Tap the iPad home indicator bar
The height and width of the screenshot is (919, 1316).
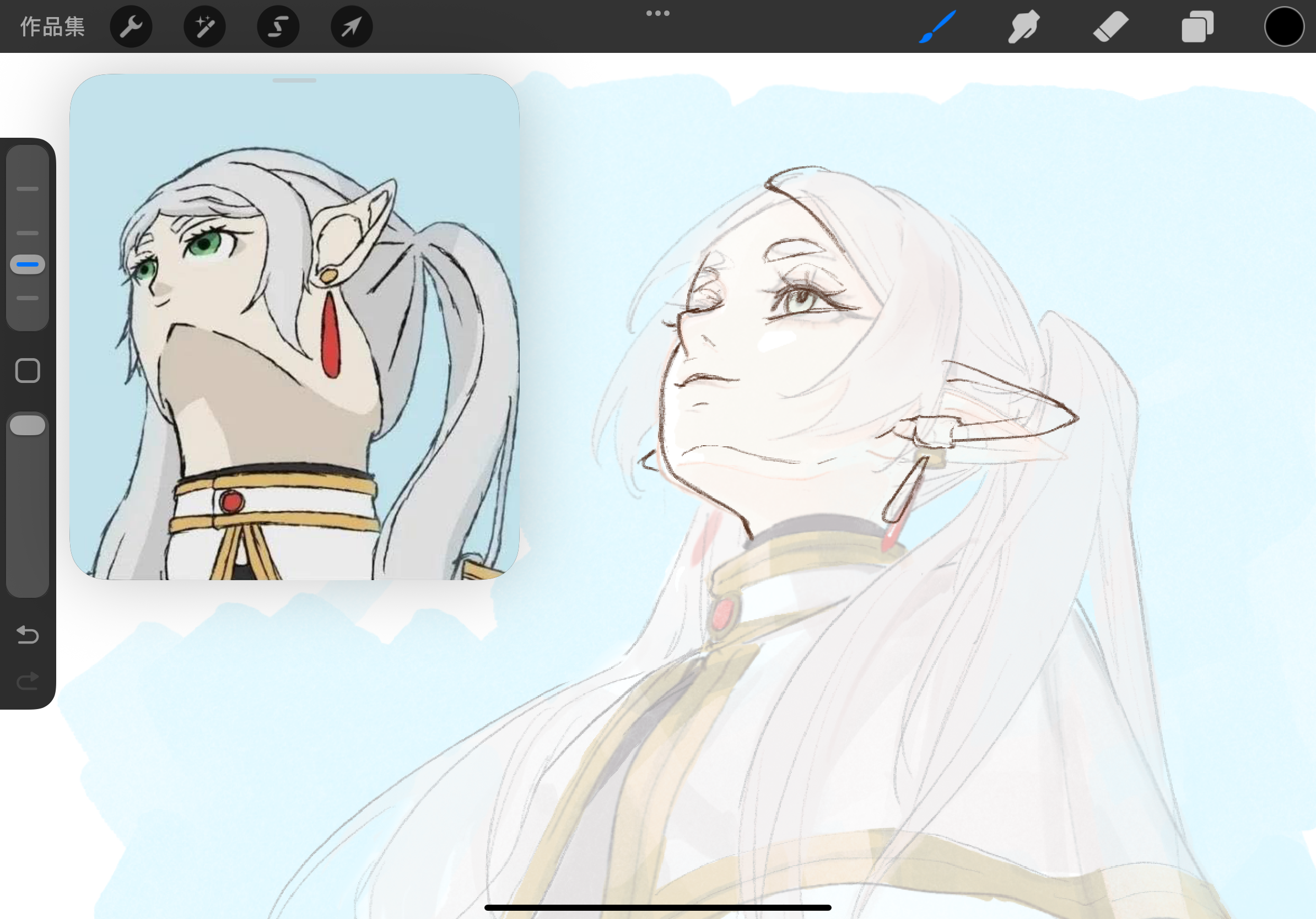(x=657, y=907)
